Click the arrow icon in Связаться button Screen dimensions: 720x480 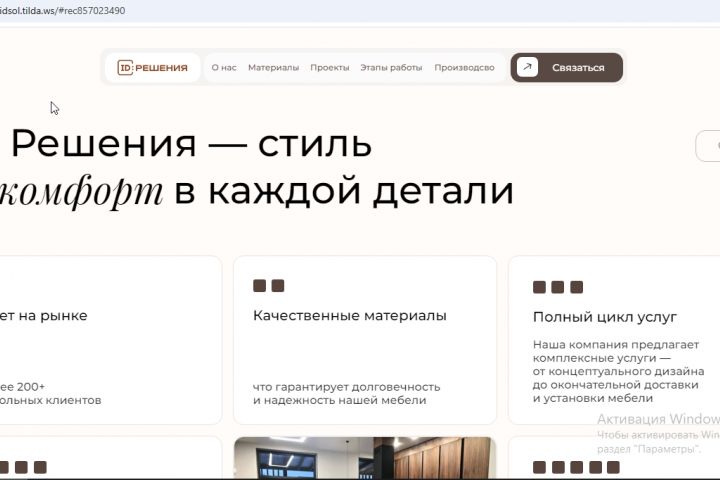point(527,68)
